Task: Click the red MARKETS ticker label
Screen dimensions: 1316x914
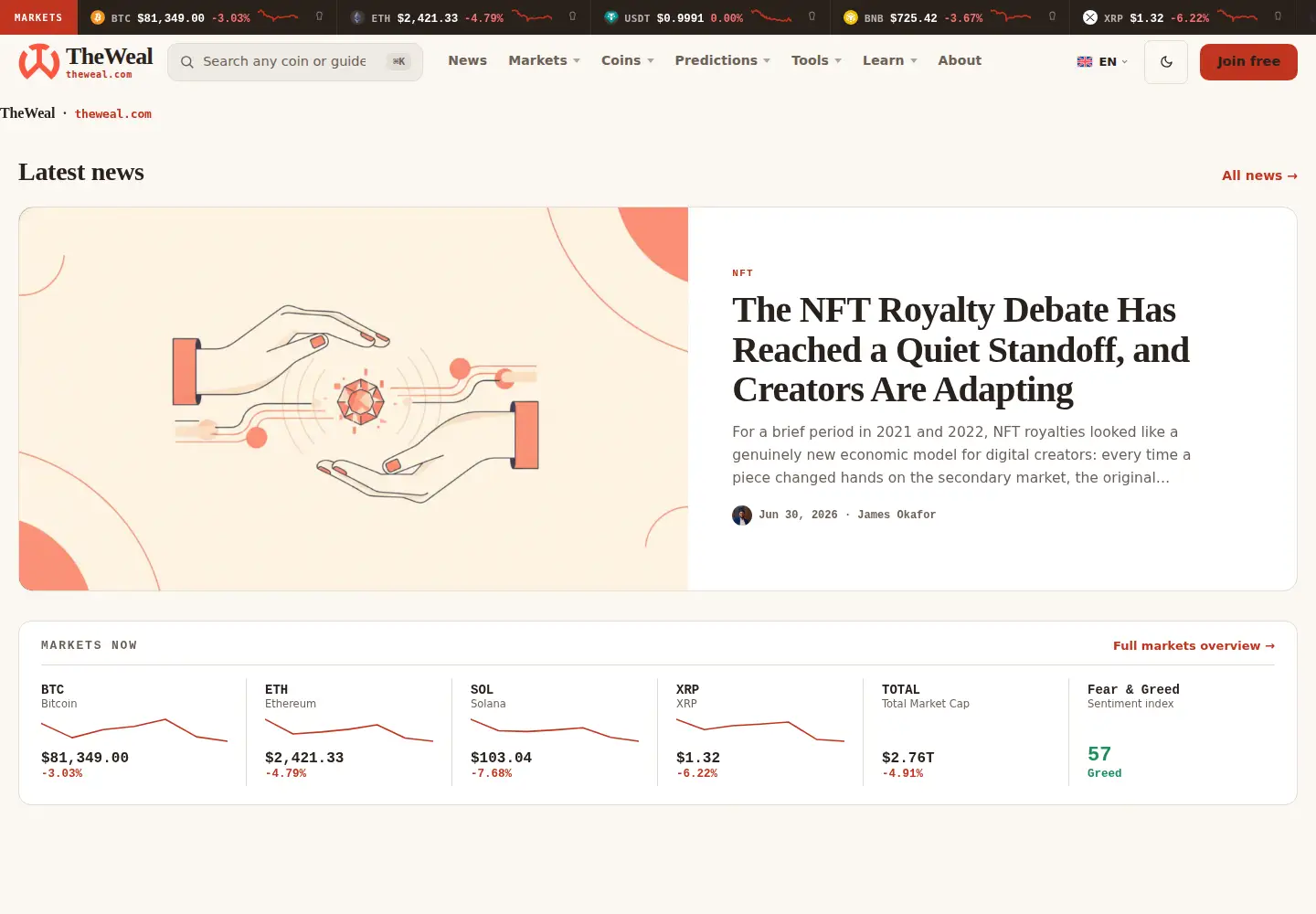Action: point(38,17)
